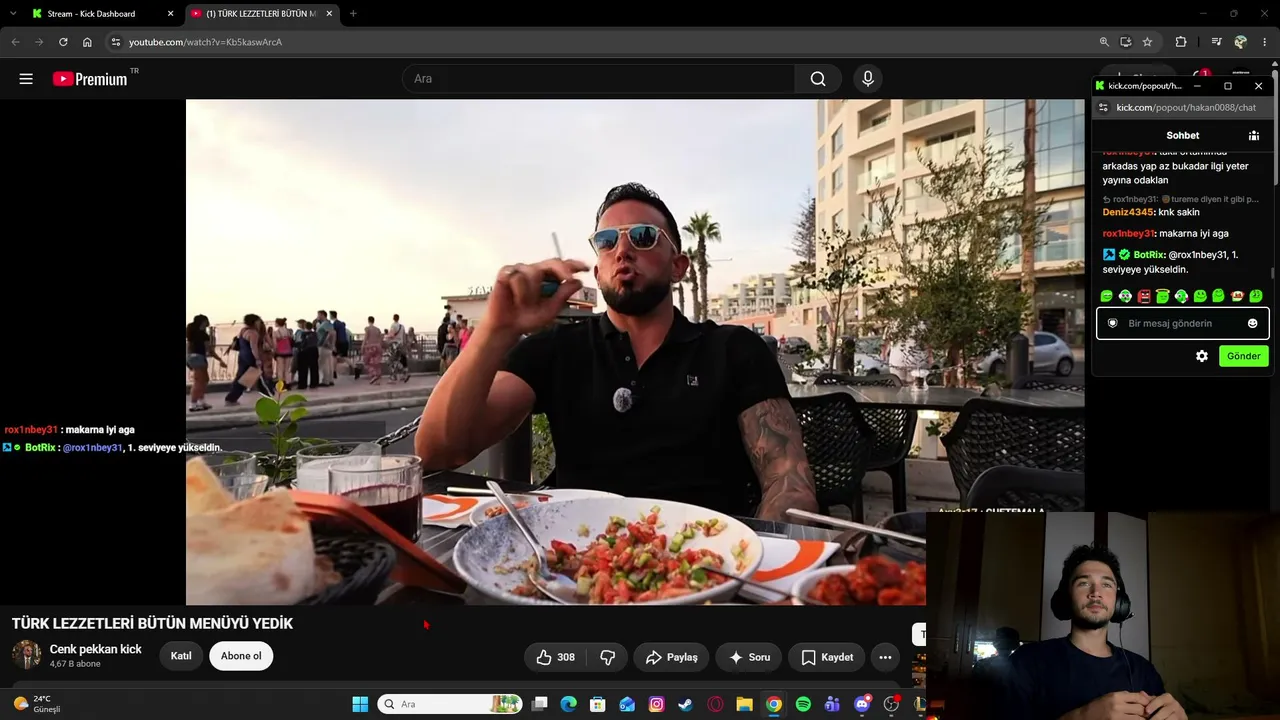
Task: Open Chrome profile avatar
Action: pos(1241,42)
